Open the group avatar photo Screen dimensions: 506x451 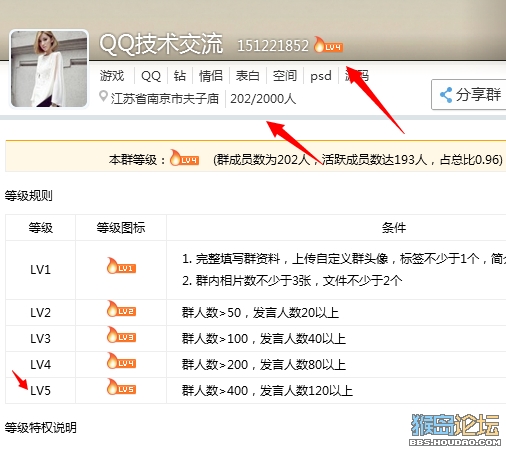pyautogui.click(x=49, y=69)
